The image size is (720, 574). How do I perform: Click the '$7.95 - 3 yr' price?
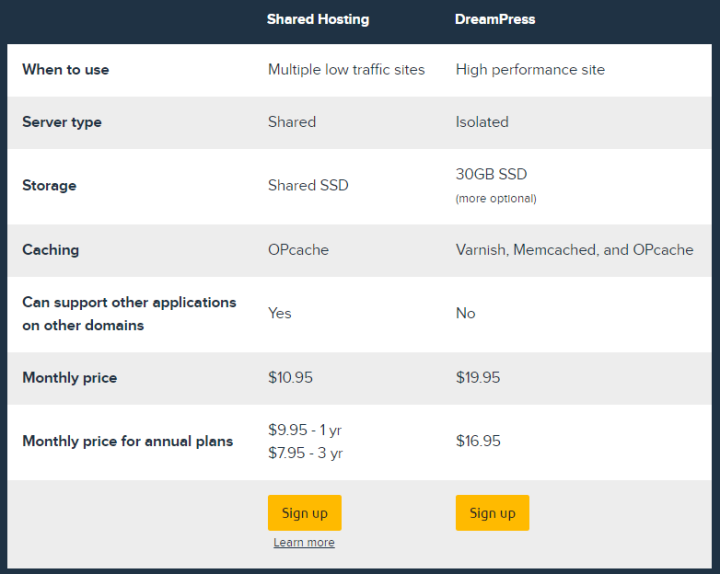coord(305,453)
